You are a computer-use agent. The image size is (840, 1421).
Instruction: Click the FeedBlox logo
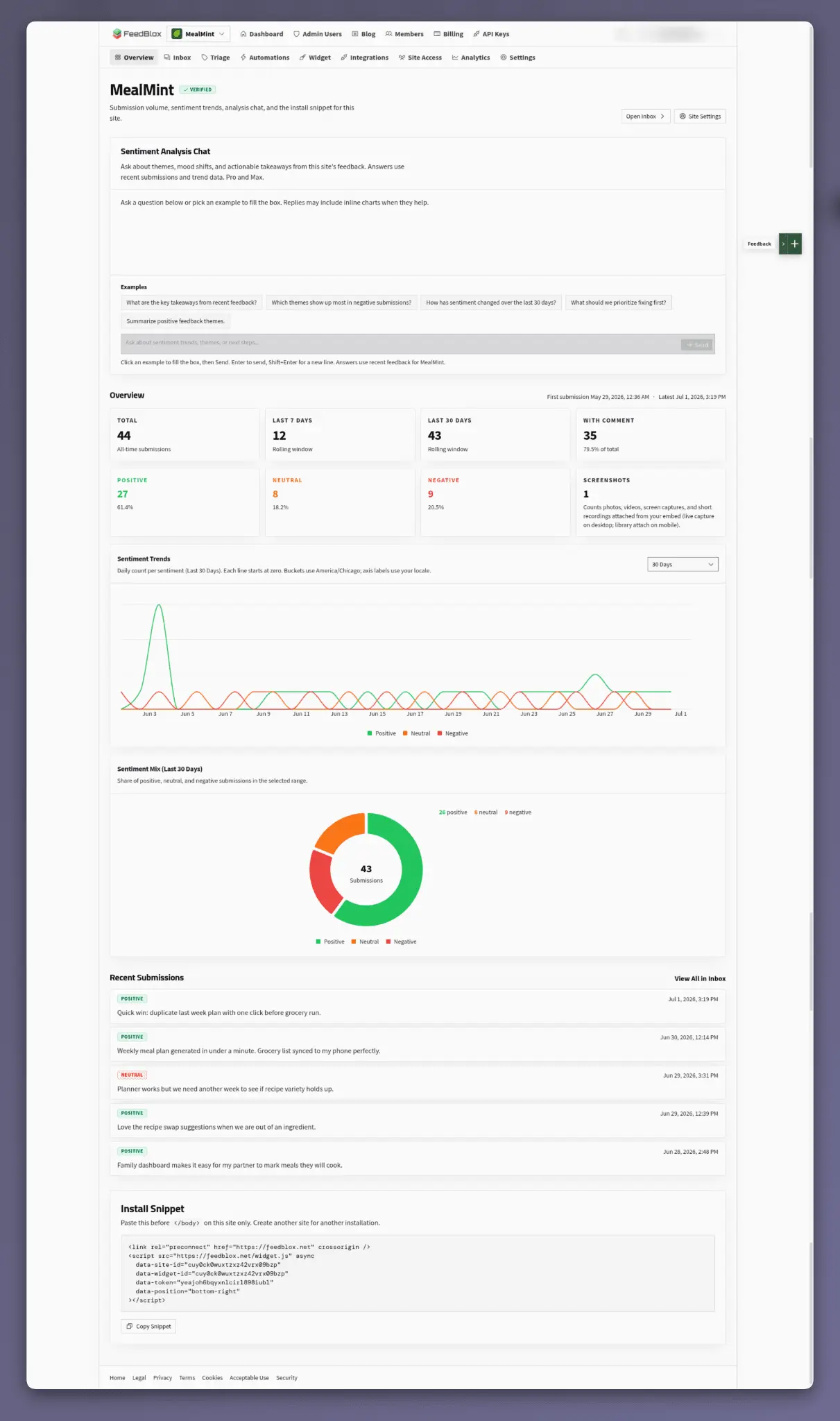tap(137, 34)
